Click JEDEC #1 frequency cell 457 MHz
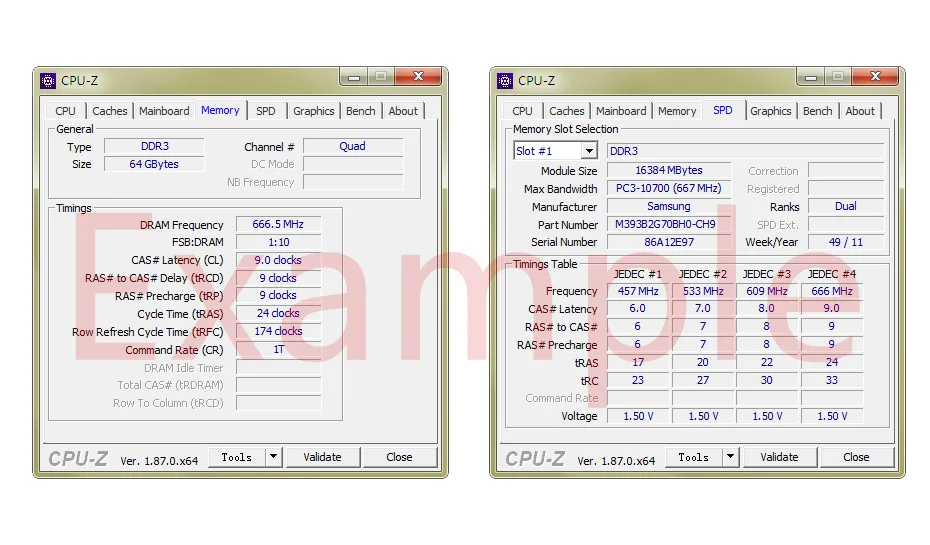The width and height of the screenshot is (930, 545). [x=638, y=291]
